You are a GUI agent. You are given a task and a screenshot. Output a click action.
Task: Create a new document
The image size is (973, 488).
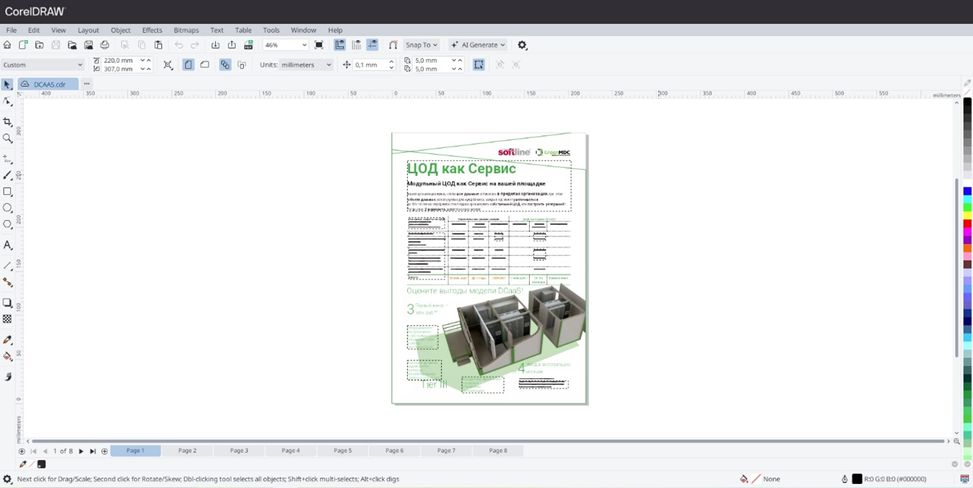(x=23, y=45)
